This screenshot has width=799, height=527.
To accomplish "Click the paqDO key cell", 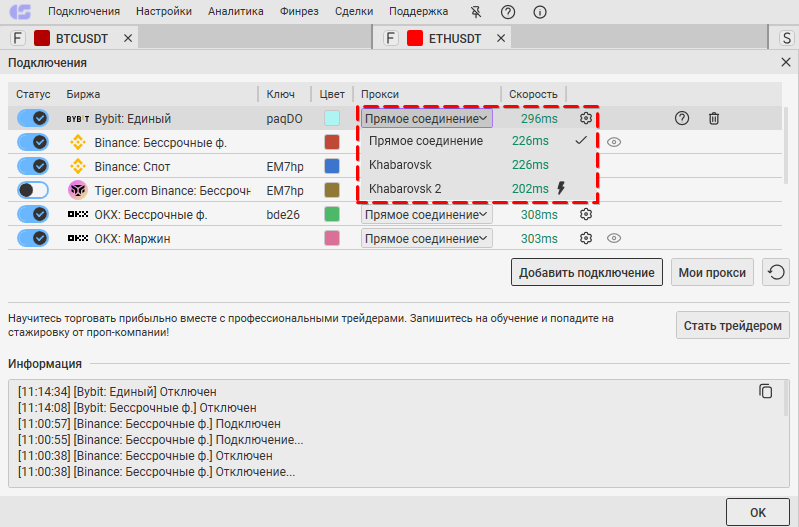I will click(x=284, y=119).
